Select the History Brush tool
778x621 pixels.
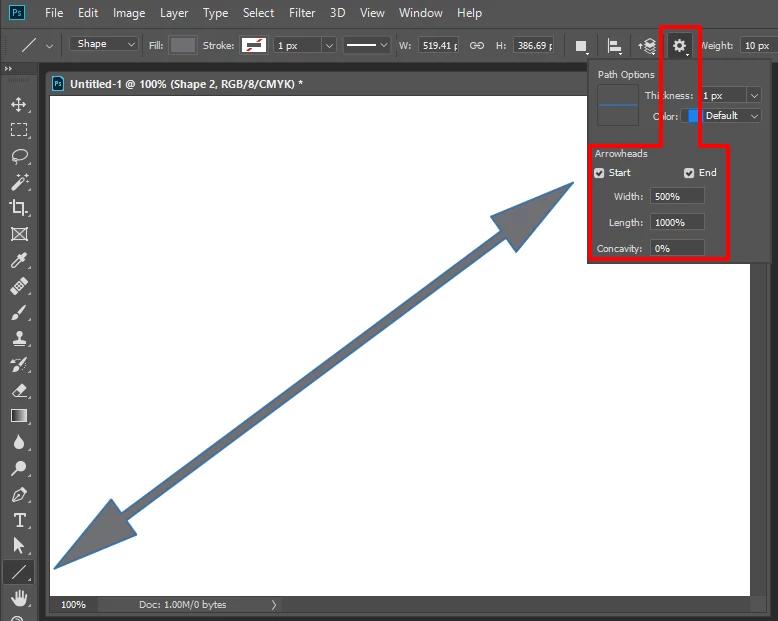[19, 365]
